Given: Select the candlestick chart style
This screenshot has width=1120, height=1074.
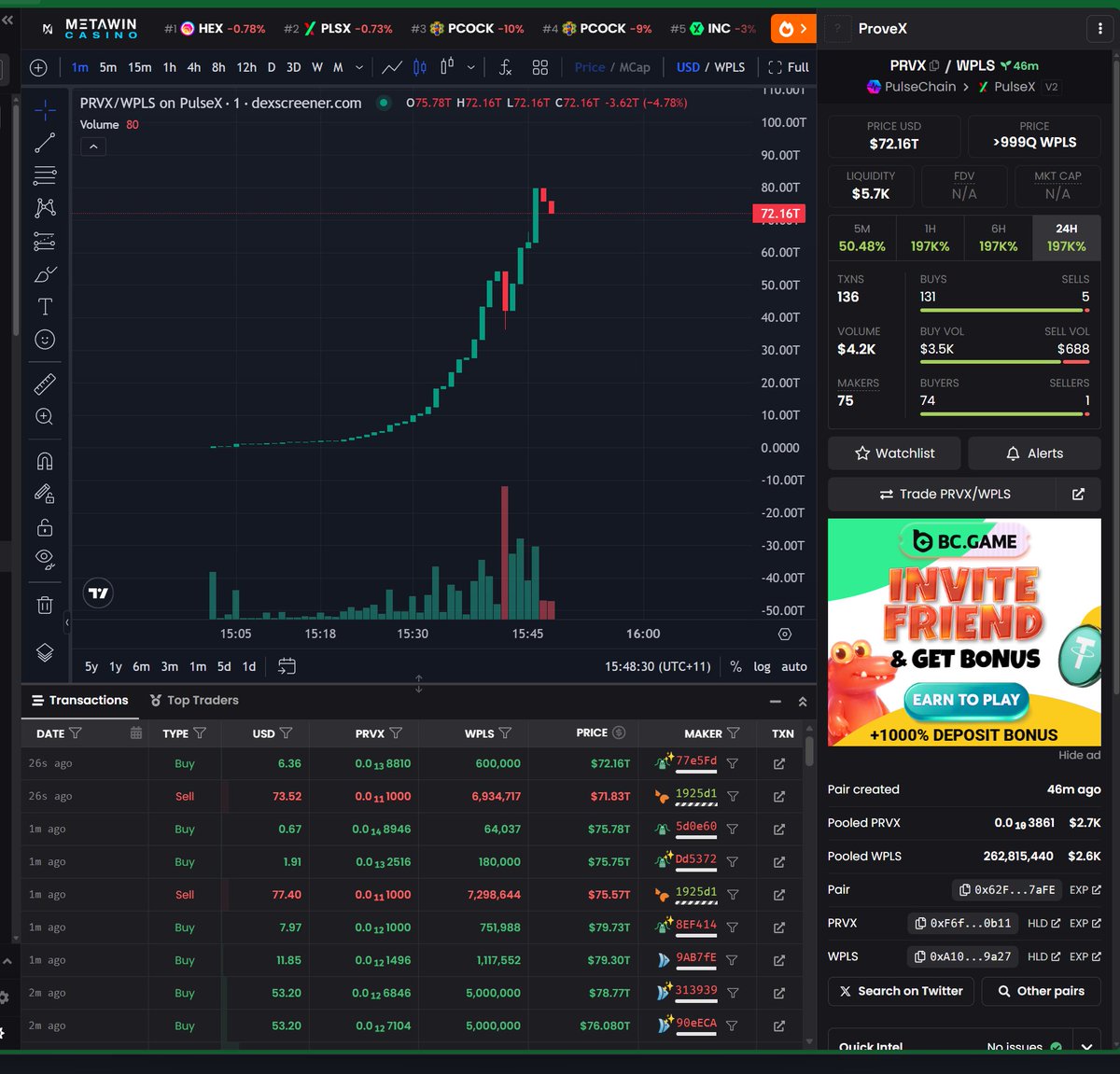Looking at the screenshot, I should pyautogui.click(x=420, y=67).
